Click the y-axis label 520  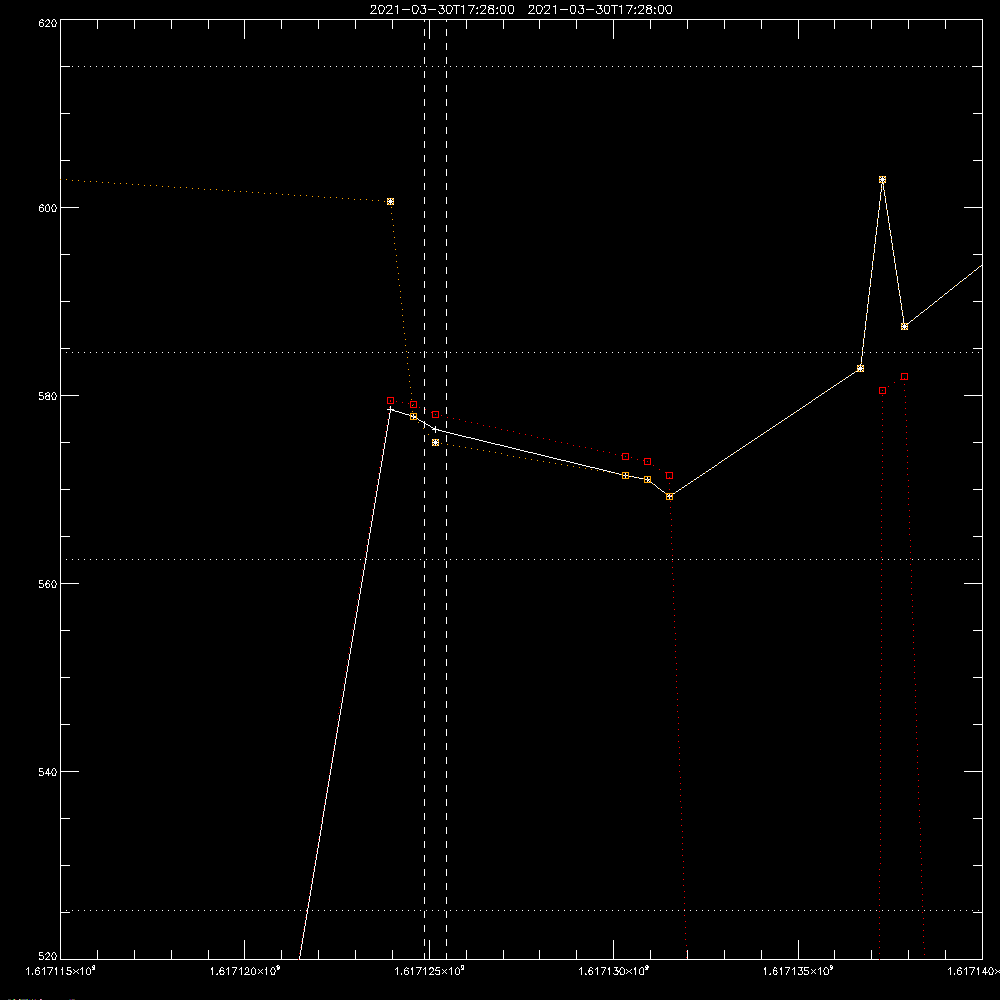pyautogui.click(x=48, y=956)
